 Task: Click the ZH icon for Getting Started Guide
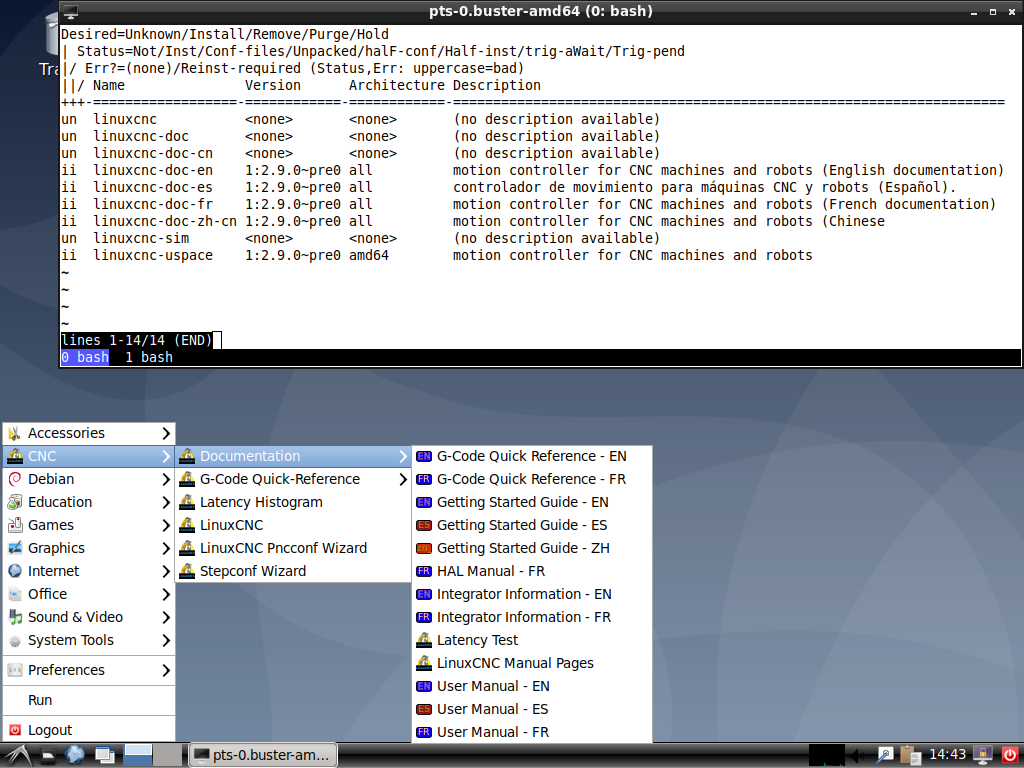[x=424, y=548]
